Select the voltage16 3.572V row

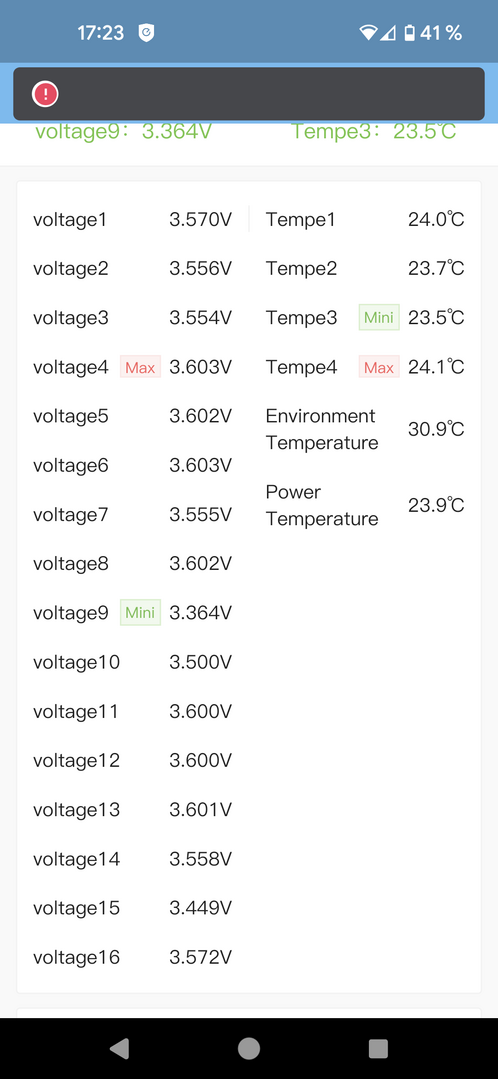133,957
